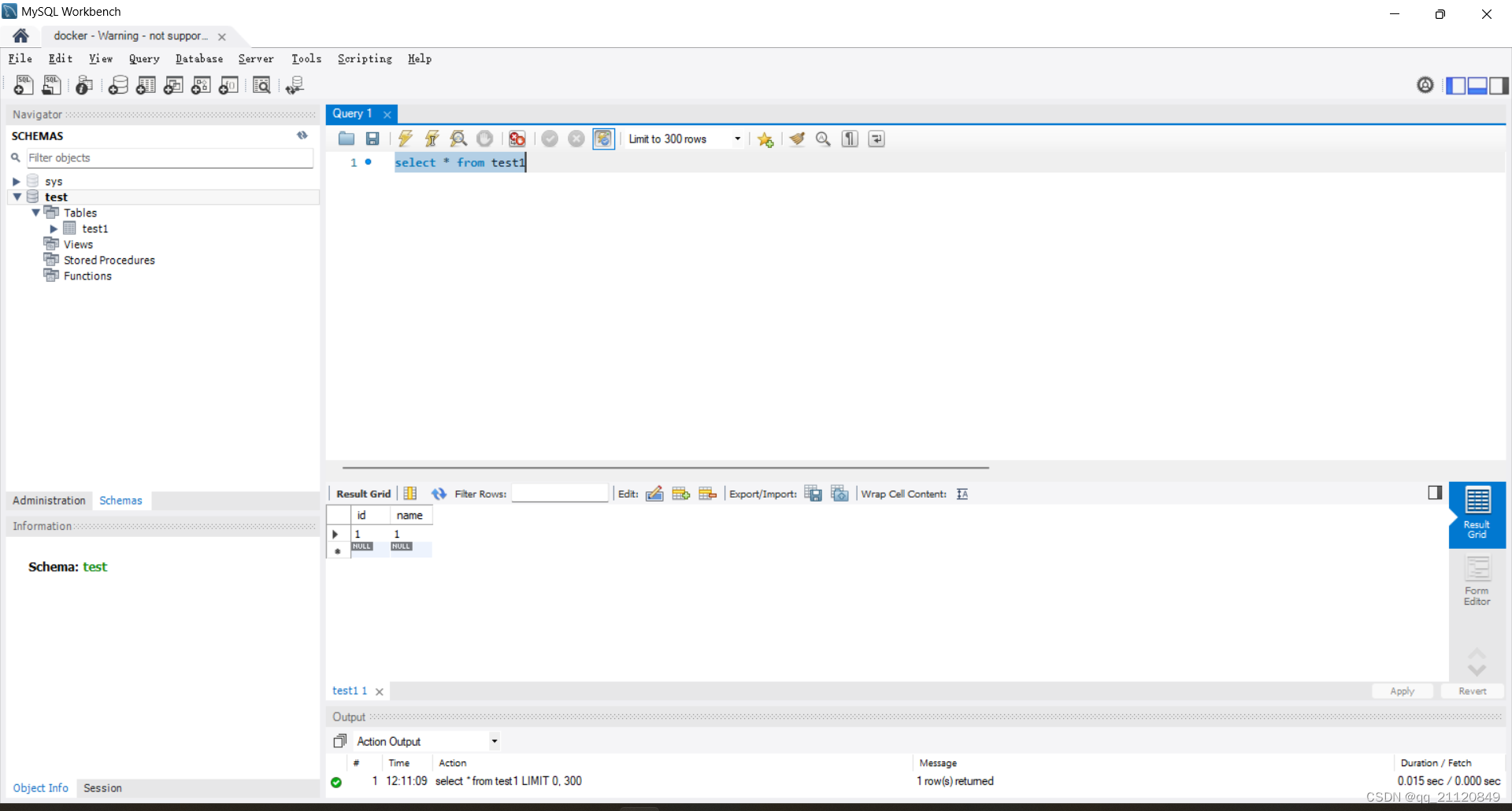1512x811 pixels.
Task: Open the object inspector icon
Action: [84, 85]
